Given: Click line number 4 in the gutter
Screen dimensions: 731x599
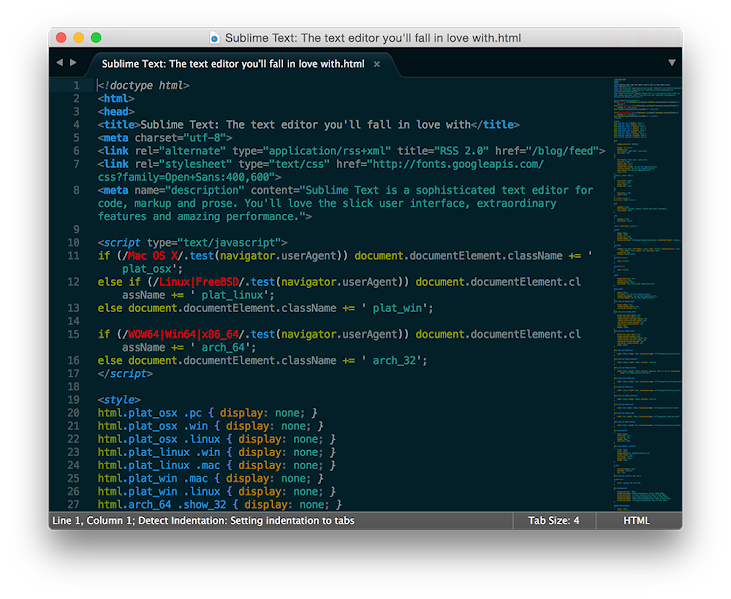Looking at the screenshot, I should tap(76, 124).
